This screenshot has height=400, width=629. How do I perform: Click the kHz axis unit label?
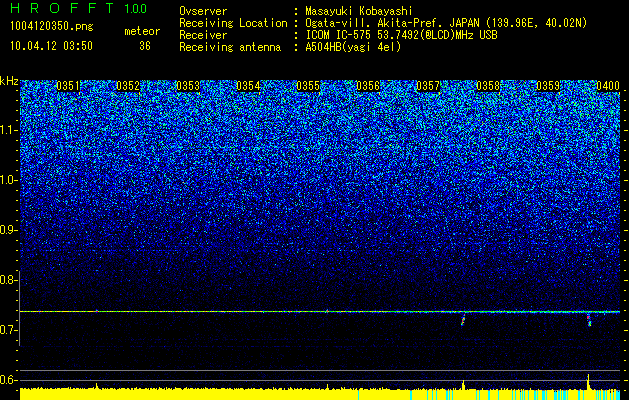tap(9, 81)
